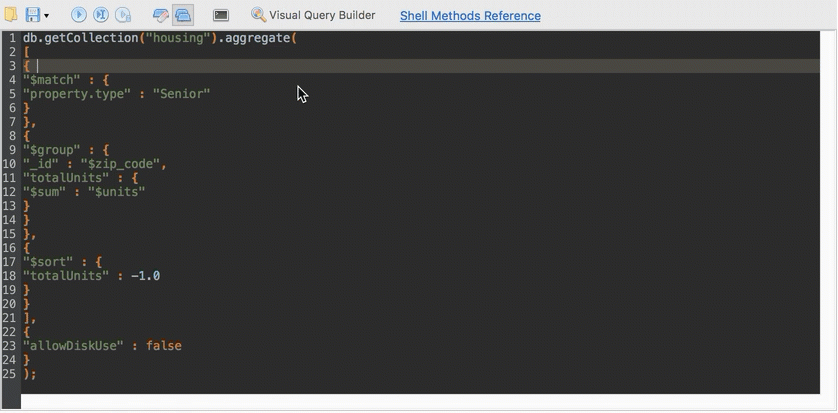
Task: Run the entire script with the play icon
Action: (x=79, y=15)
